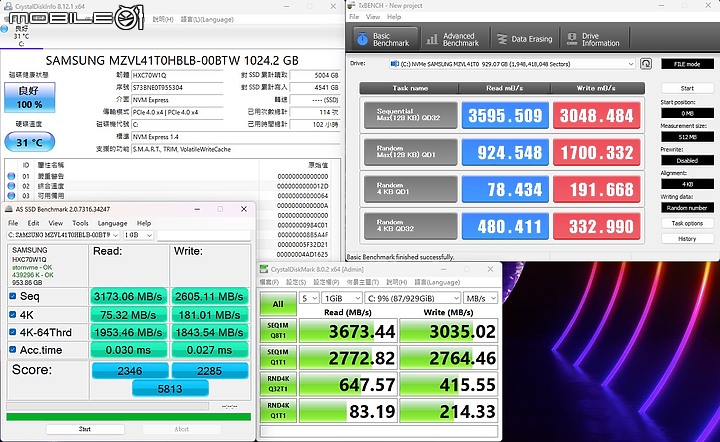Open 設定(S) menu in CrystalDiskMark

point(296,282)
